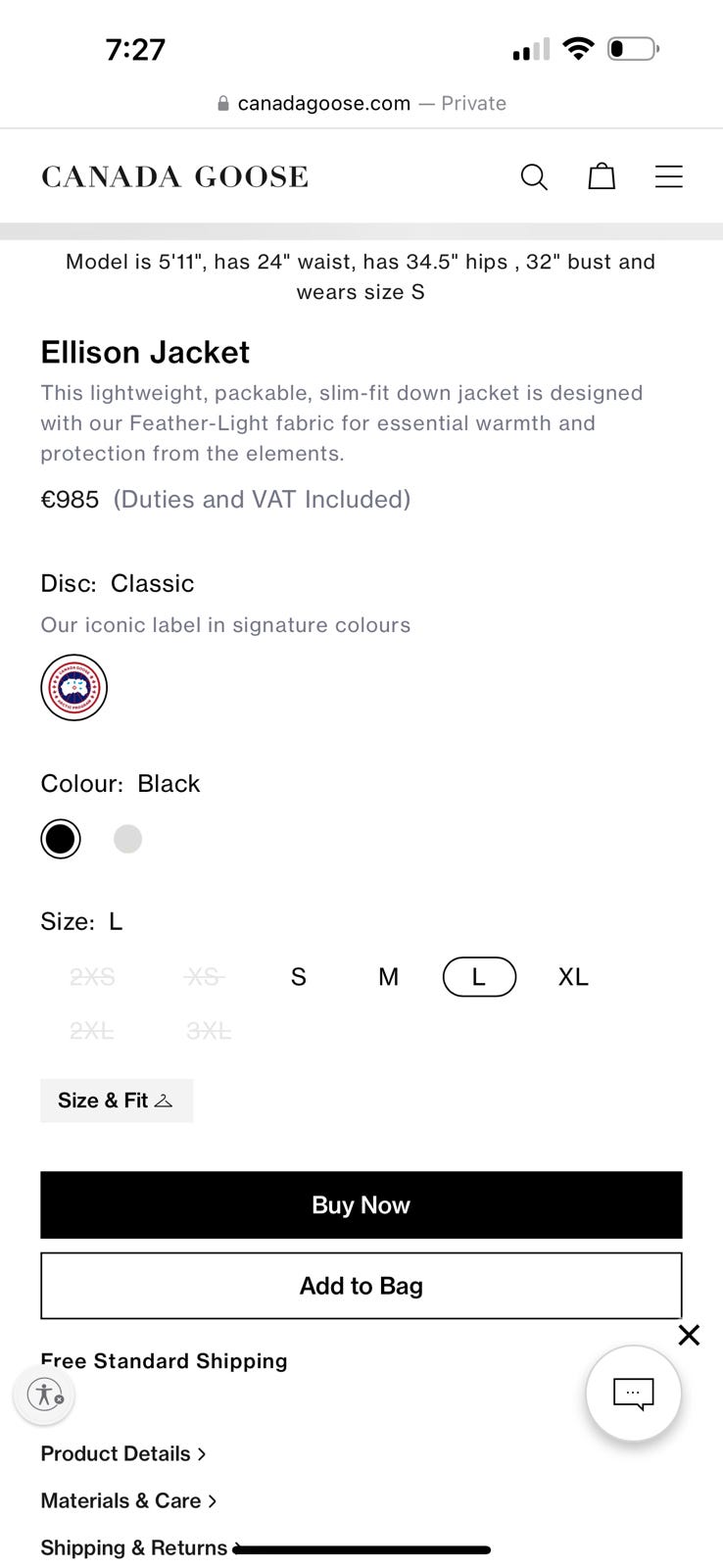Click Add to Bag button
The image size is (723, 1568).
coord(361,1286)
